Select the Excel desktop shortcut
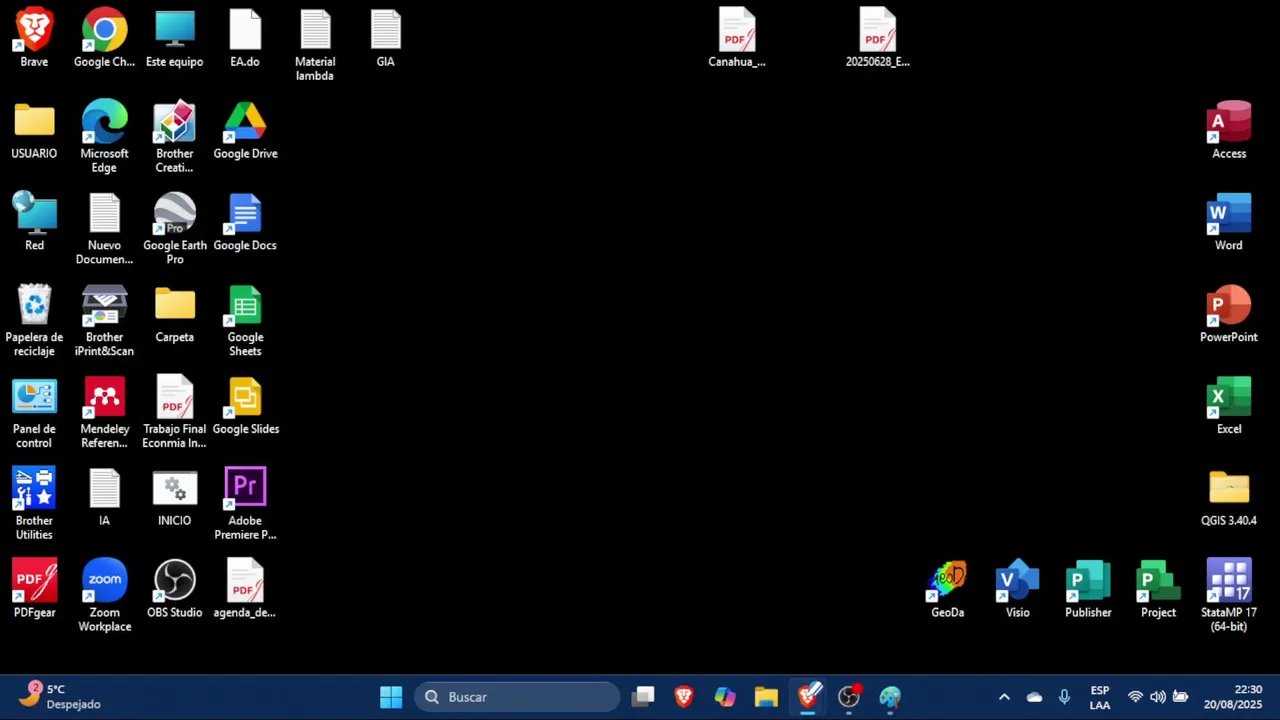Viewport: 1280px width, 720px height. click(1229, 406)
